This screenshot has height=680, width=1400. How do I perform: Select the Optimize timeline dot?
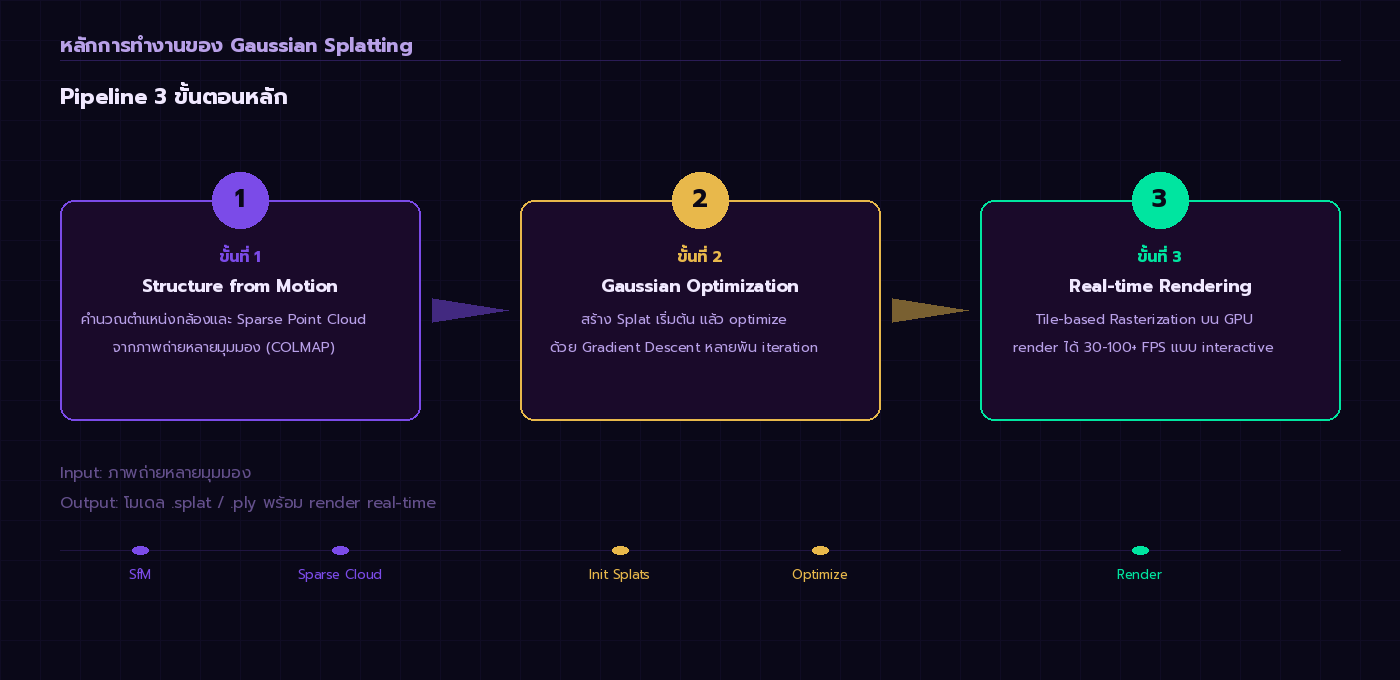coord(820,550)
